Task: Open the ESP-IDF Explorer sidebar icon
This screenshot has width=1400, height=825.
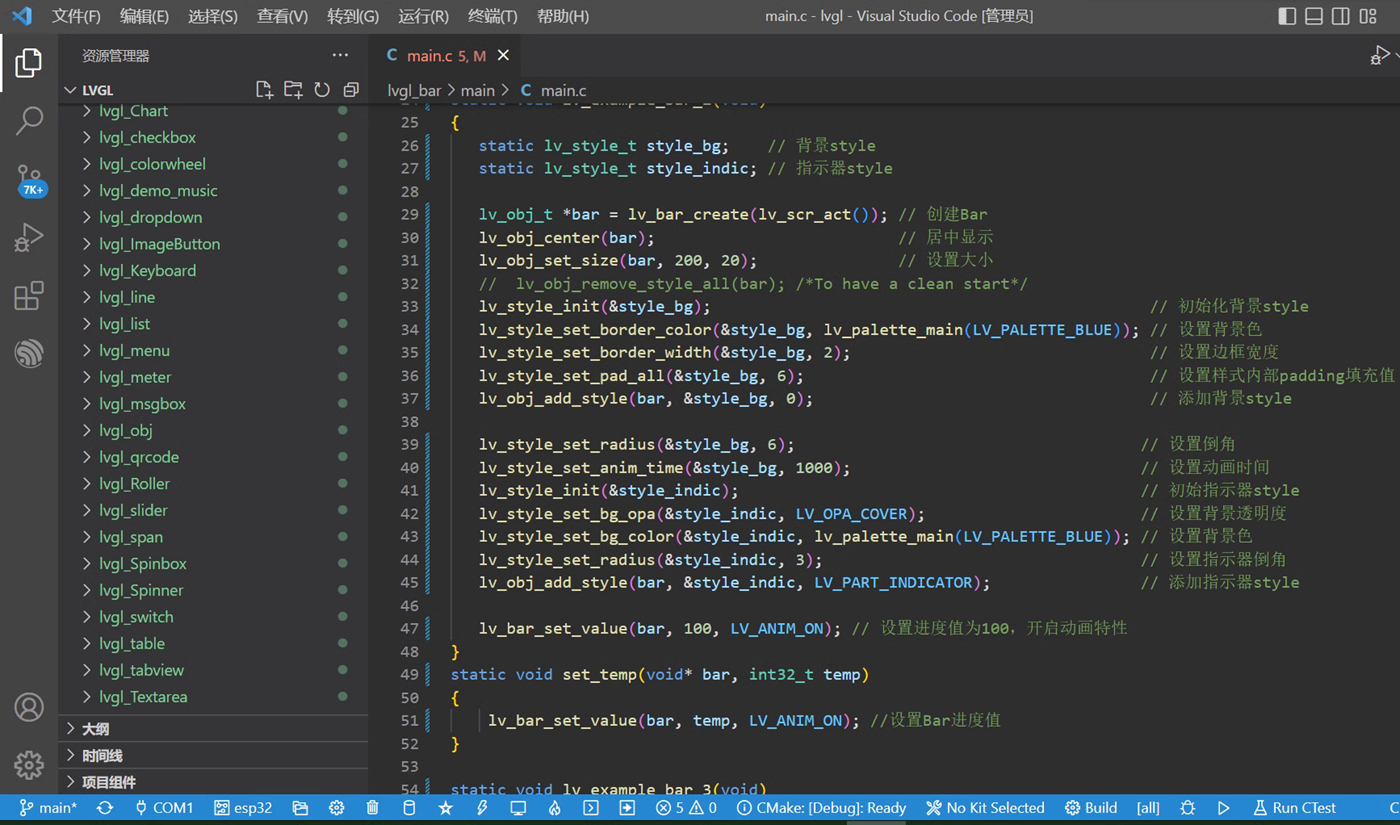Action: (29, 353)
